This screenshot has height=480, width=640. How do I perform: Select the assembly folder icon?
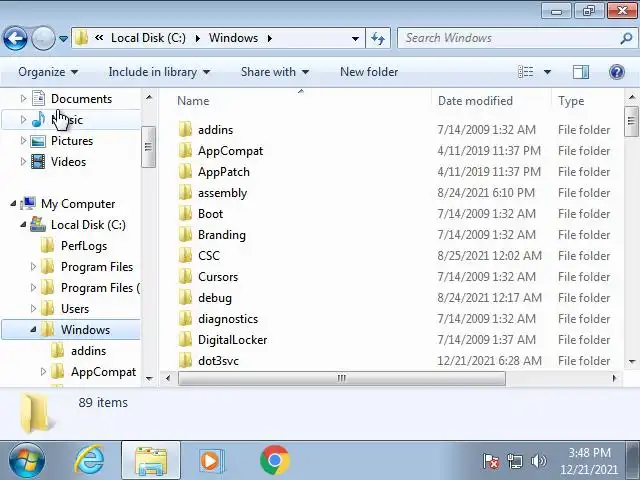coord(185,193)
